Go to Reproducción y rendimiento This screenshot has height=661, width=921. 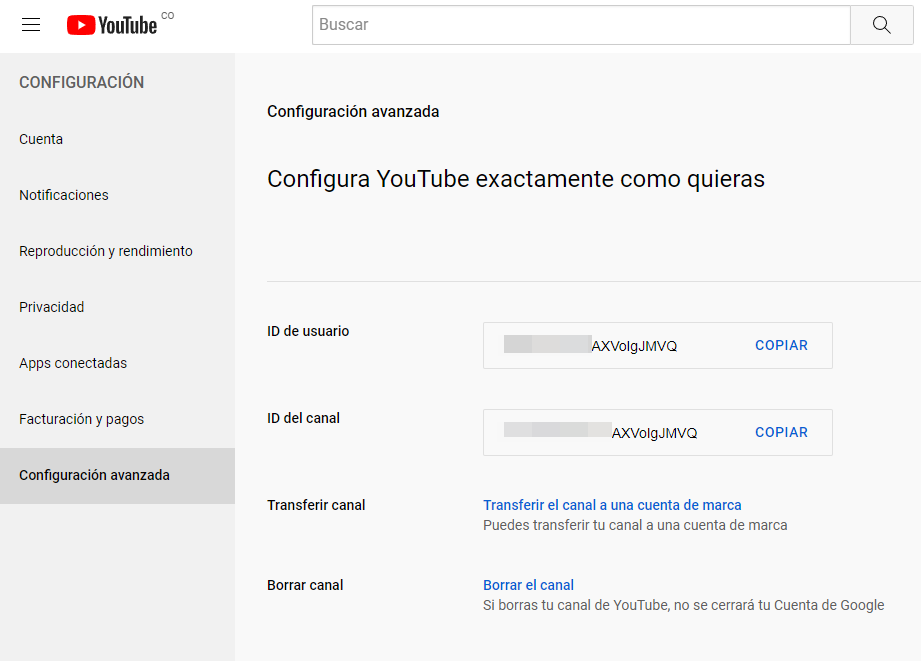click(x=106, y=251)
